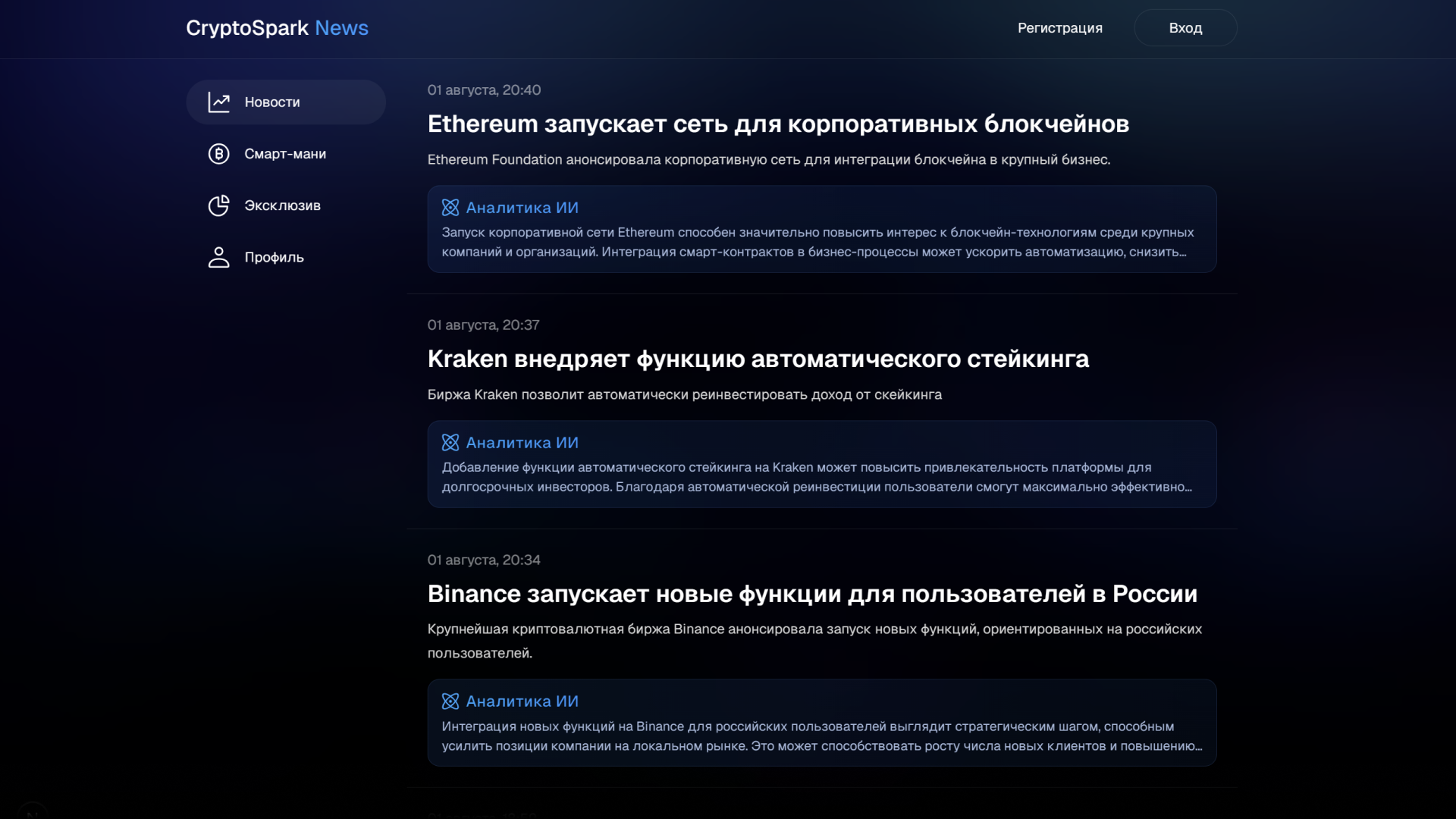The width and height of the screenshot is (1456, 819).
Task: Open the Ethereum corporate blockchain headline
Action: 778,124
